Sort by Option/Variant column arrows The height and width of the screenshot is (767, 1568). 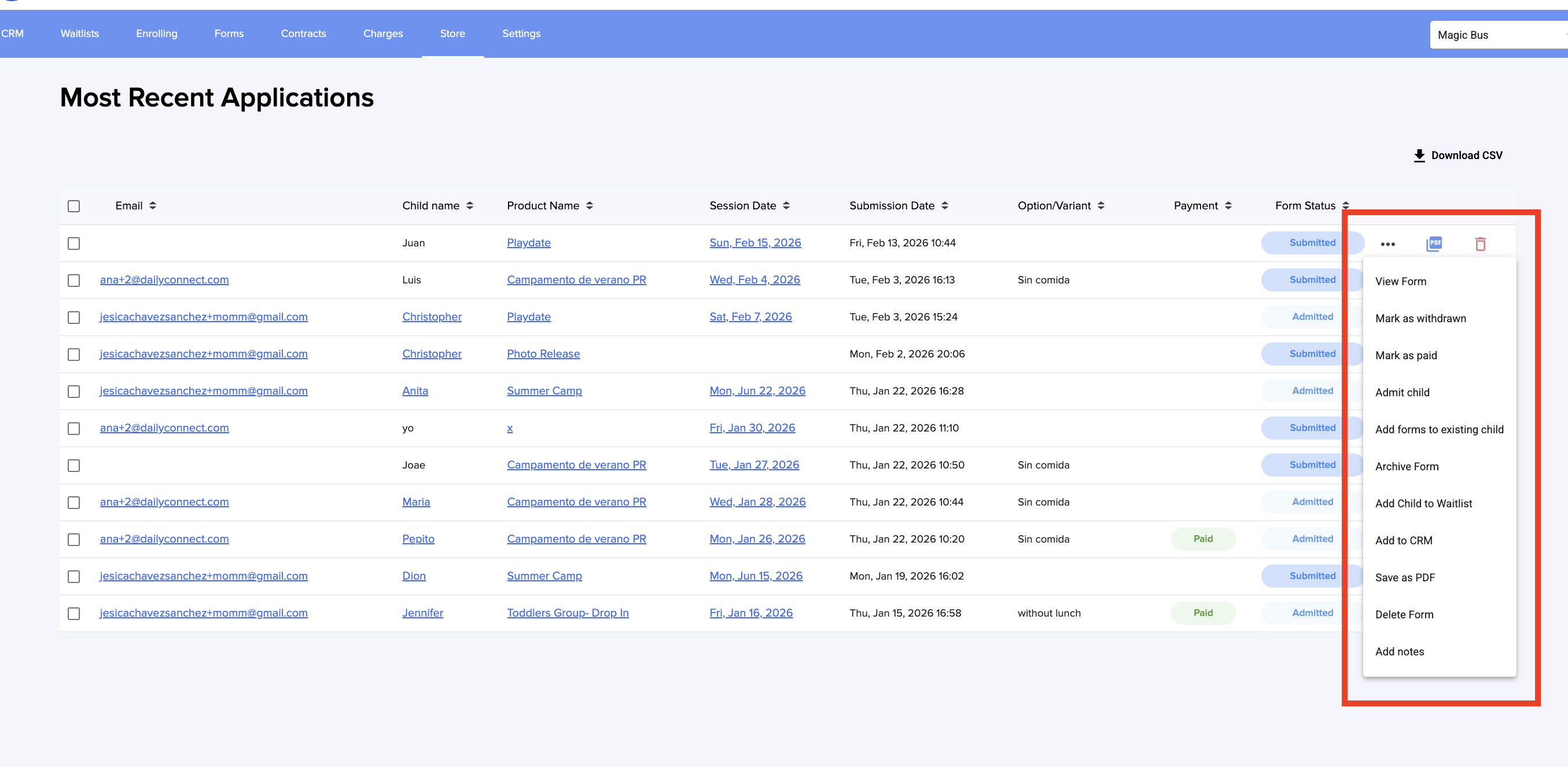coord(1101,206)
